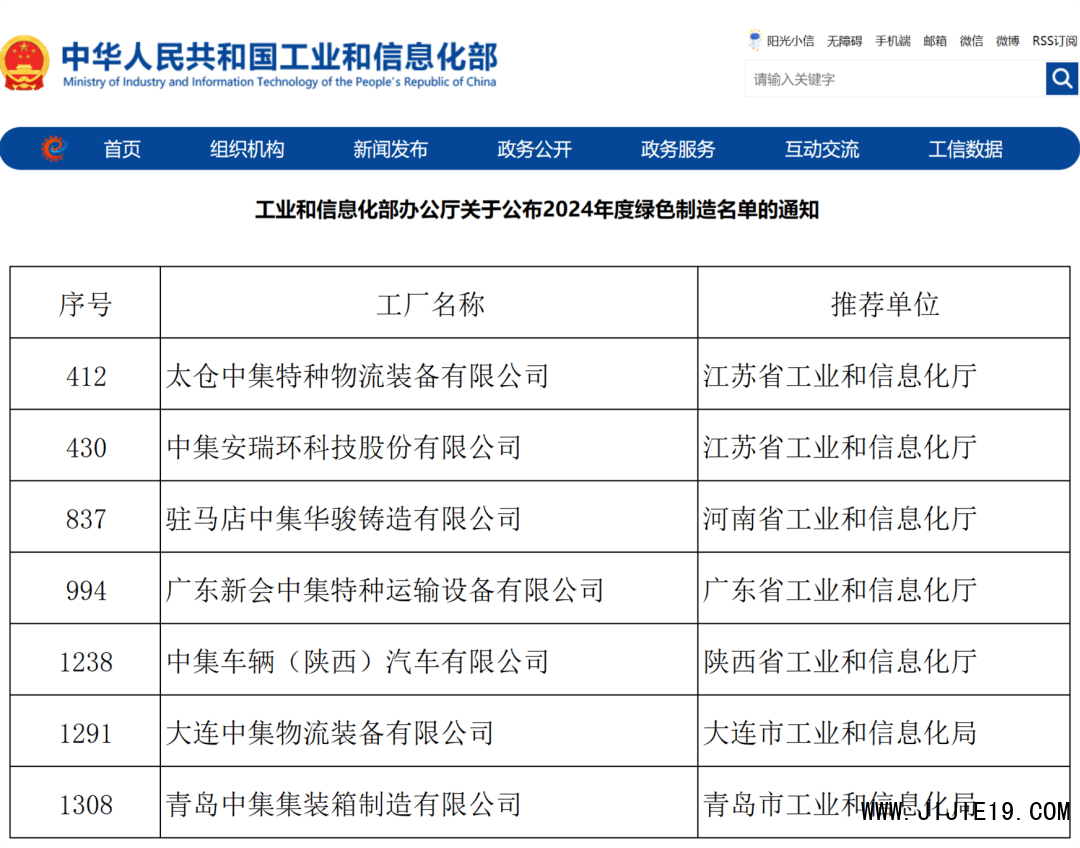Open the 首页 navigation tab
The image size is (1080, 848).
pos(122,149)
